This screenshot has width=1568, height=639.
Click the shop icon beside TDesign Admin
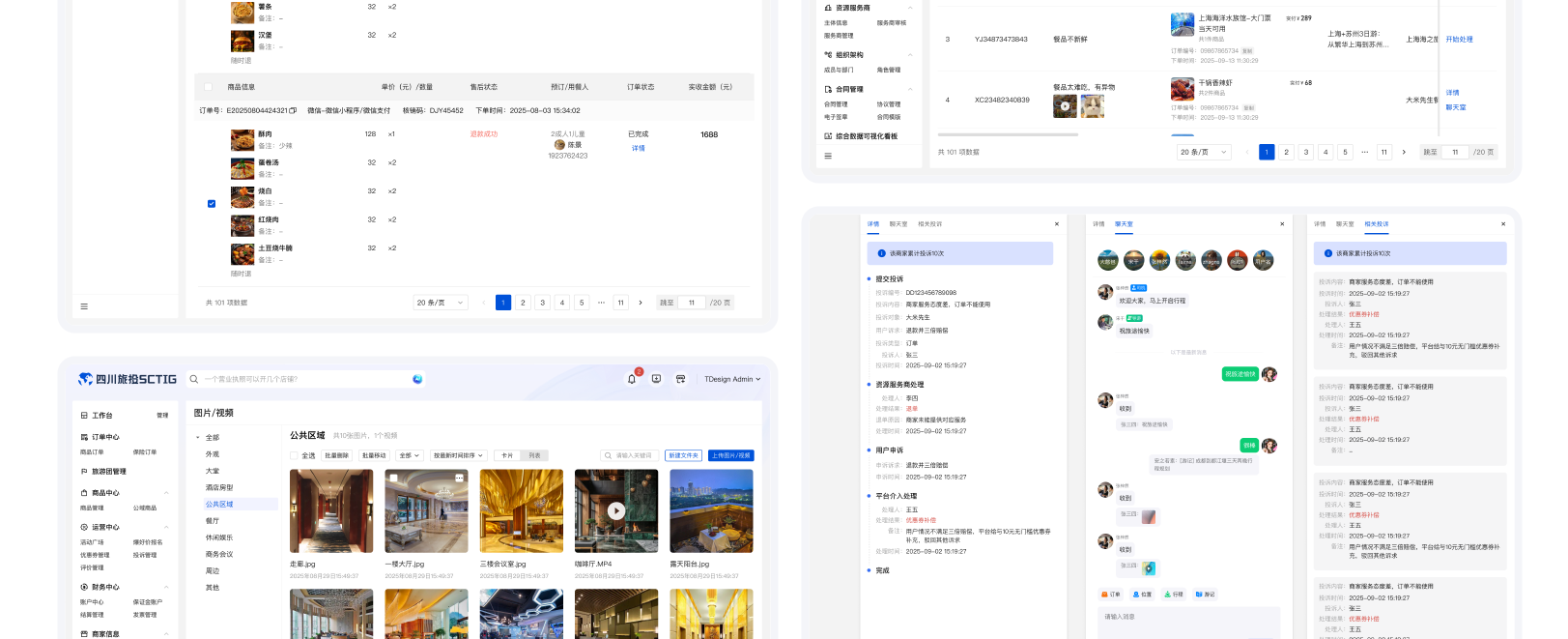coord(680,379)
